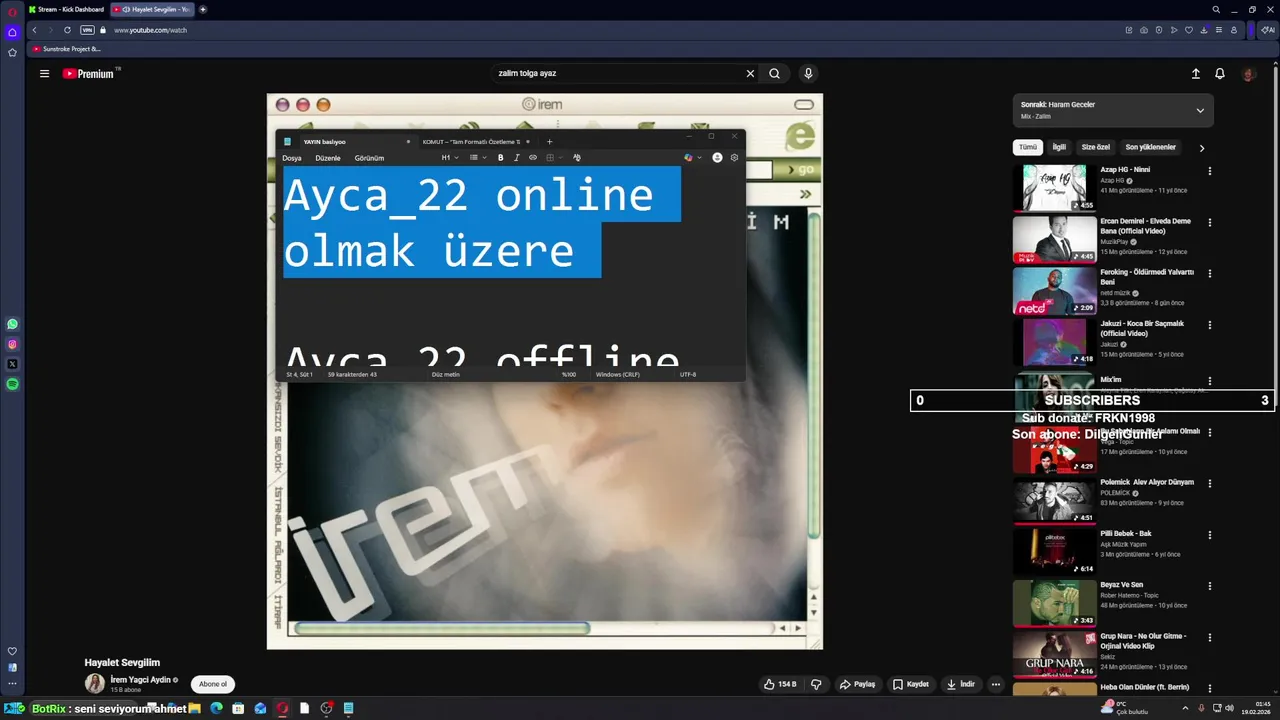Open the YouTube upload create button

tap(1195, 73)
